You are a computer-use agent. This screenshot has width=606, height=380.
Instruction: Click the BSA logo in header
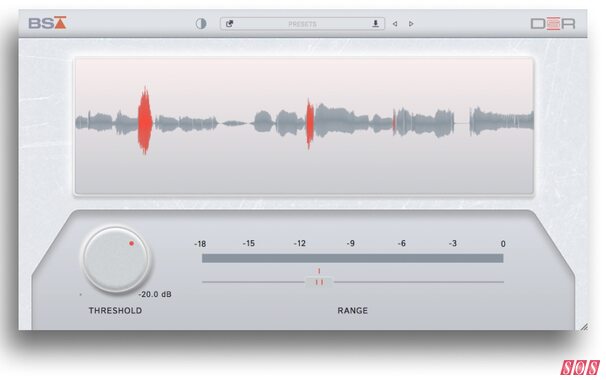(x=48, y=23)
